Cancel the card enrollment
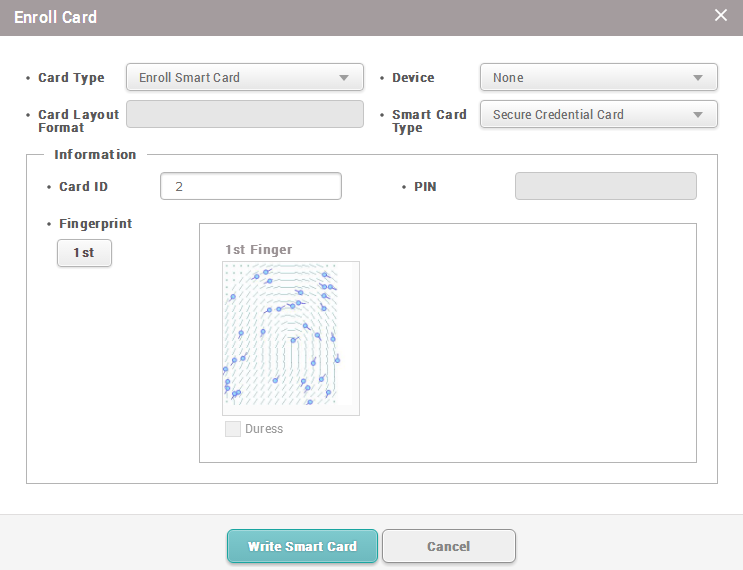 pos(448,546)
